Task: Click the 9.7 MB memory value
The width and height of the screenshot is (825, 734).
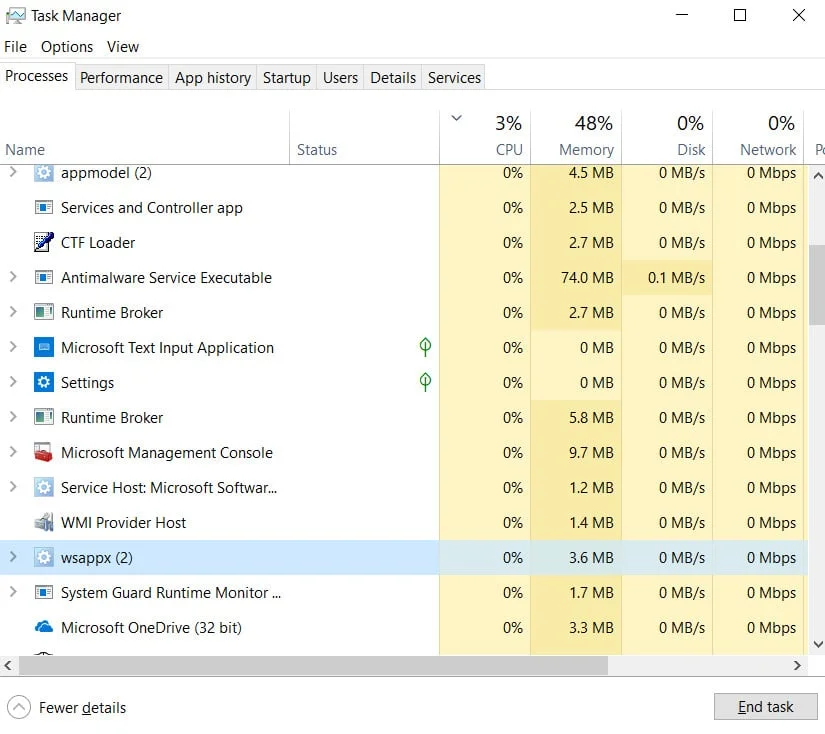Action: click(x=591, y=453)
